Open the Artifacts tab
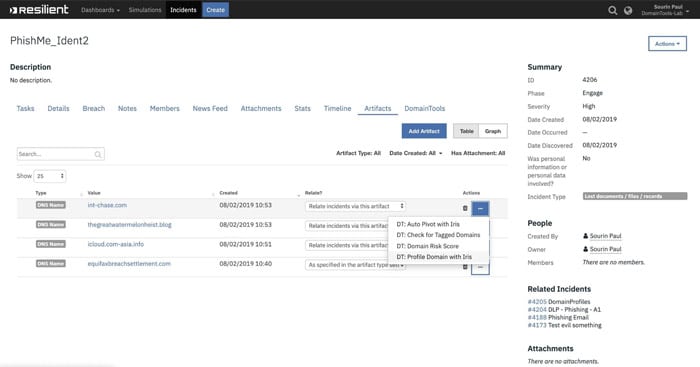 [x=378, y=108]
